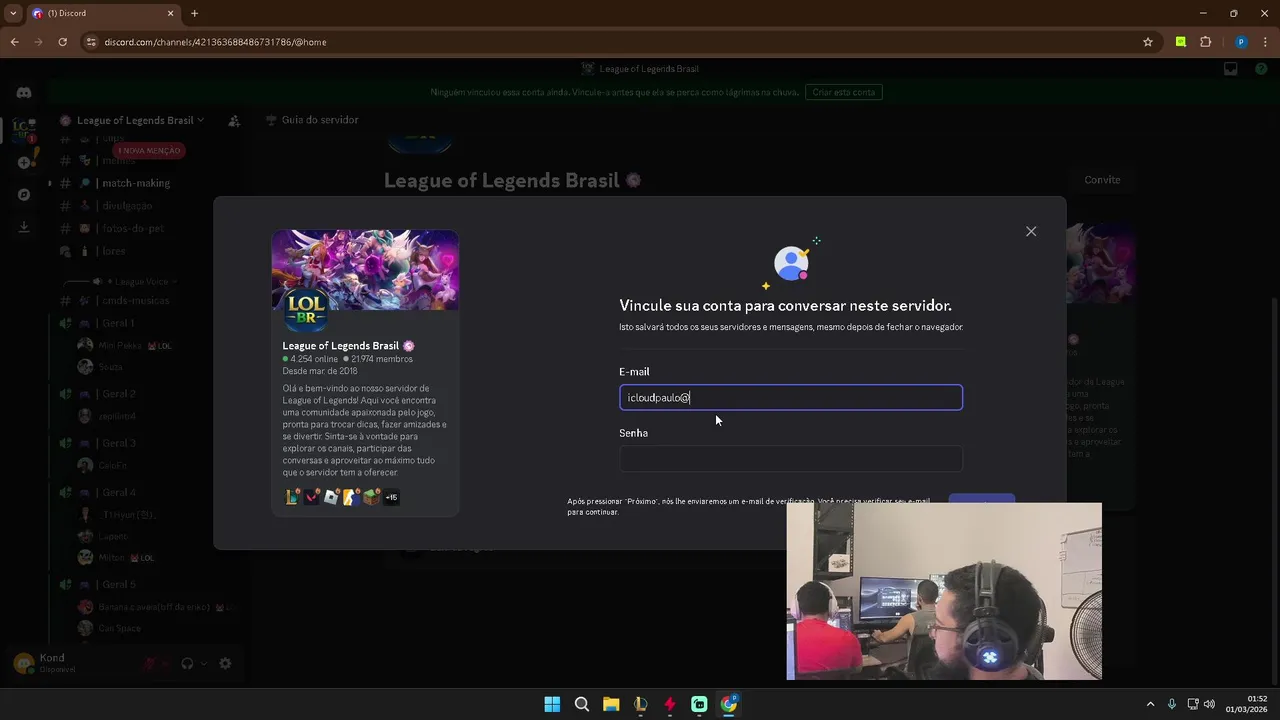Open File Explorer from taskbar
Image resolution: width=1280 pixels, height=720 pixels.
[611, 704]
